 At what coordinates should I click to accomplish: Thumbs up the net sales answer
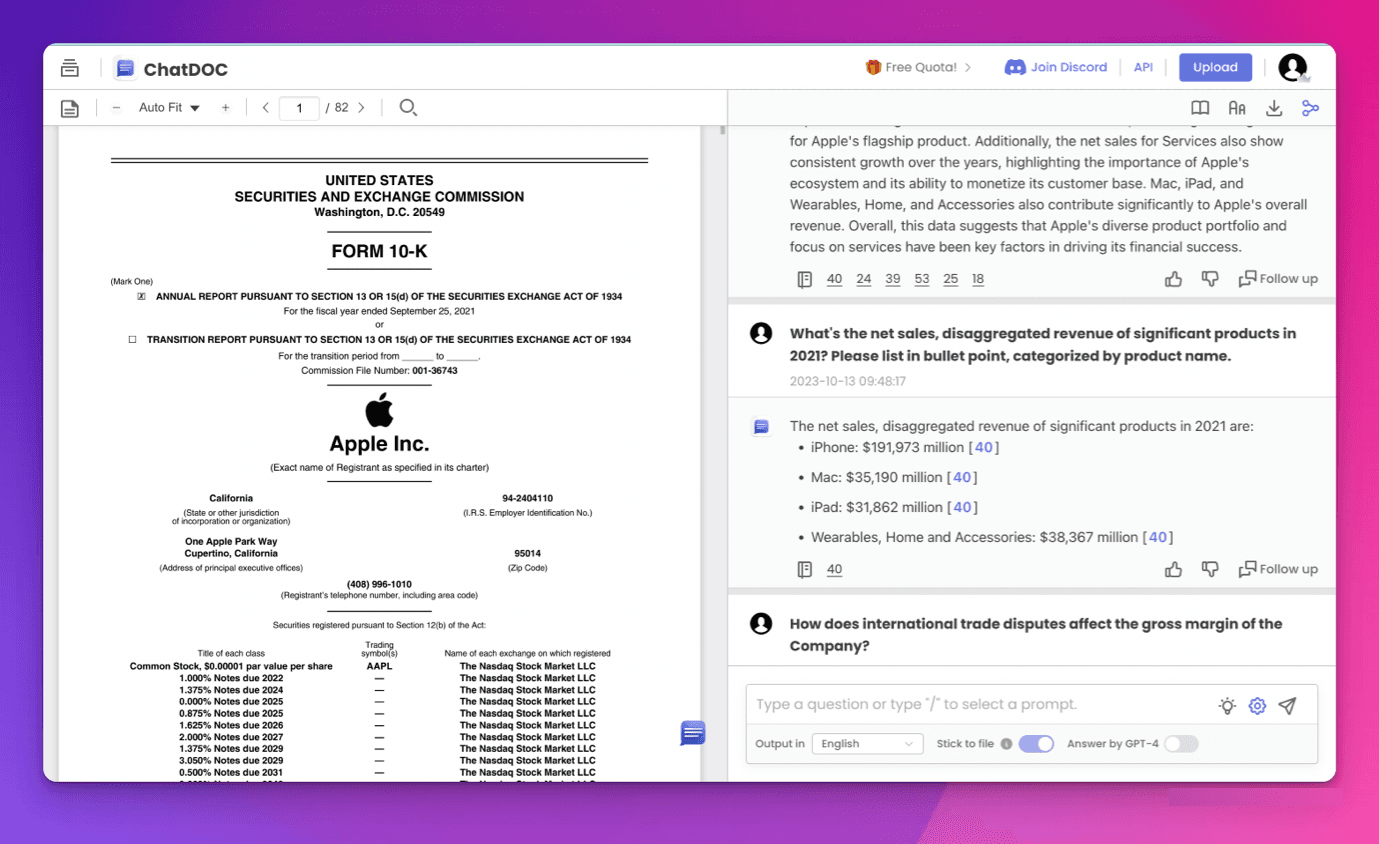[1173, 569]
